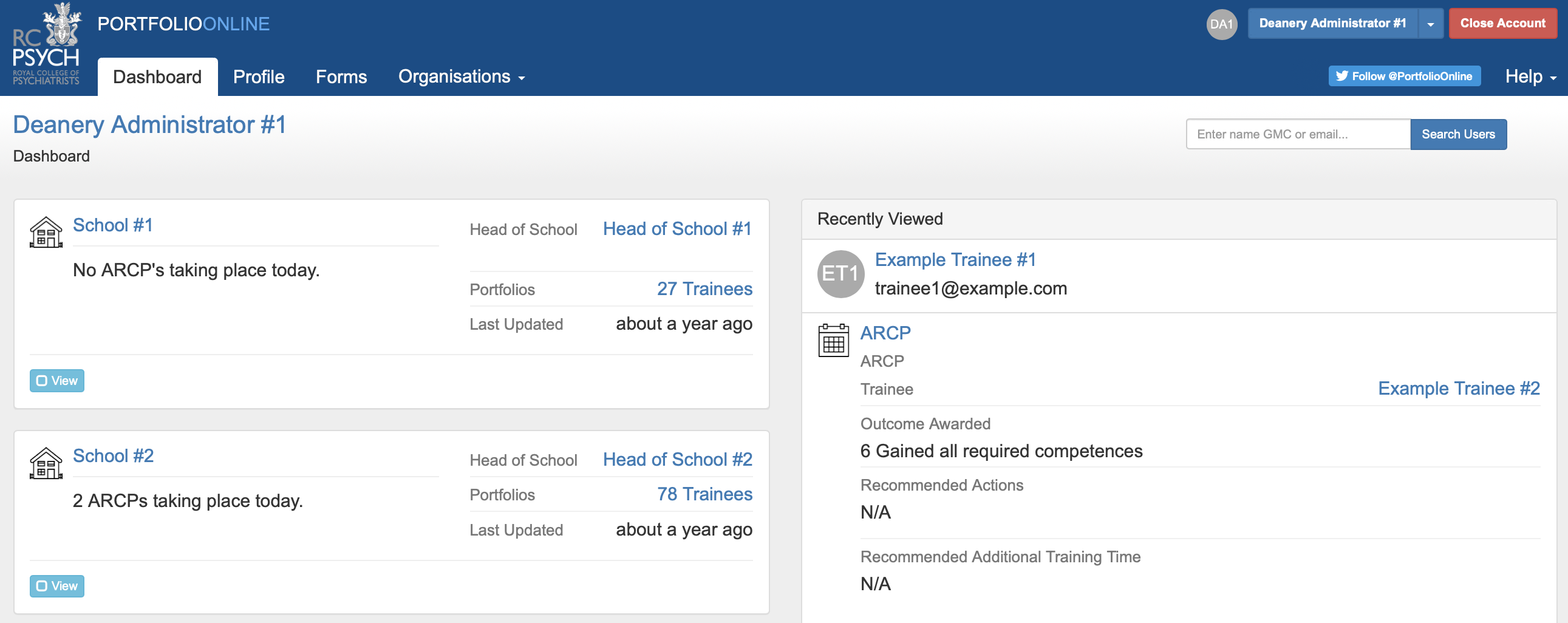1568x623 pixels.
Task: Click the ARCP calendar icon
Action: tap(833, 341)
